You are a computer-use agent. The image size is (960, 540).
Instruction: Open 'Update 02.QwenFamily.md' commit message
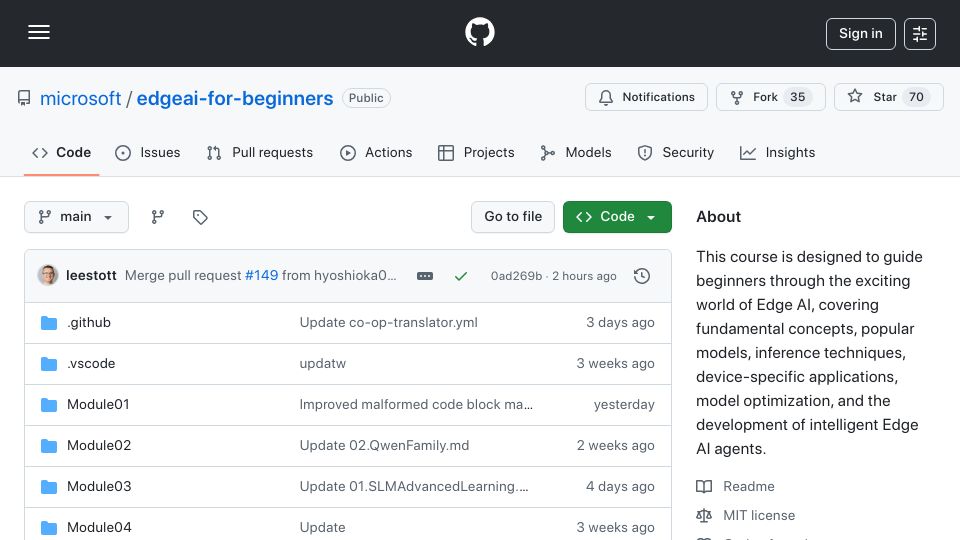384,446
